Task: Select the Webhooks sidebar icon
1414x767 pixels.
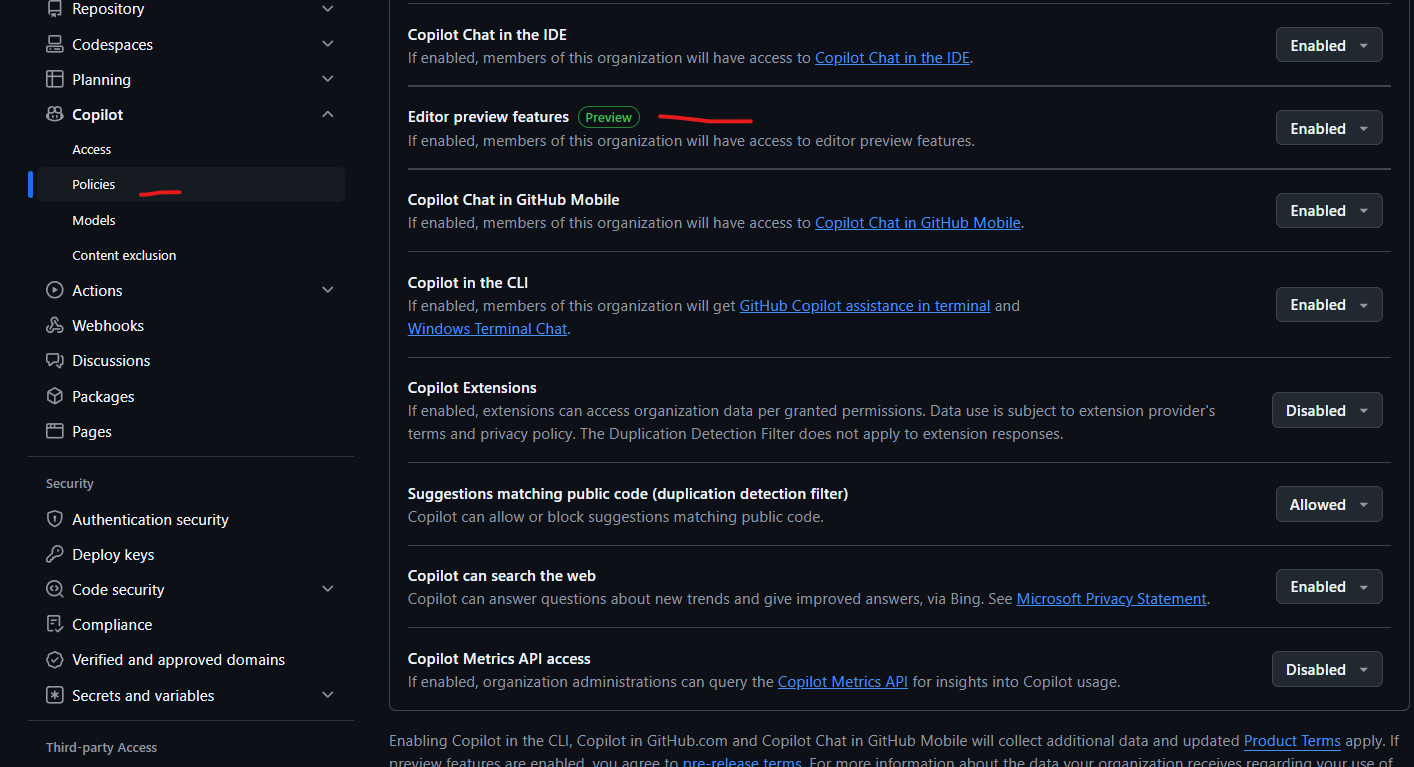Action: tap(54, 325)
